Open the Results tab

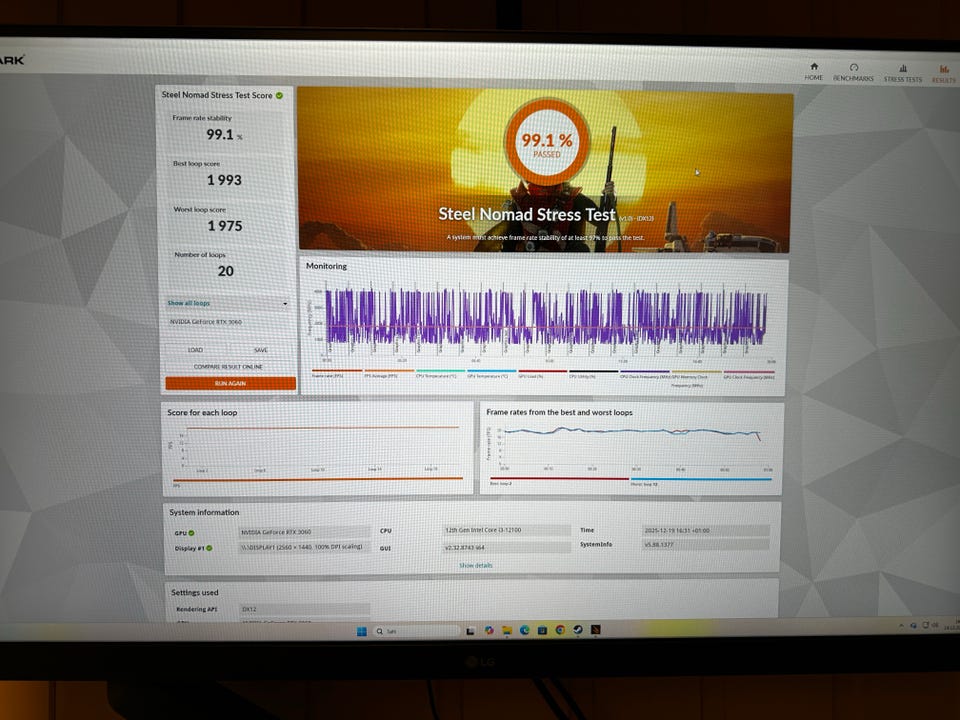tap(943, 73)
